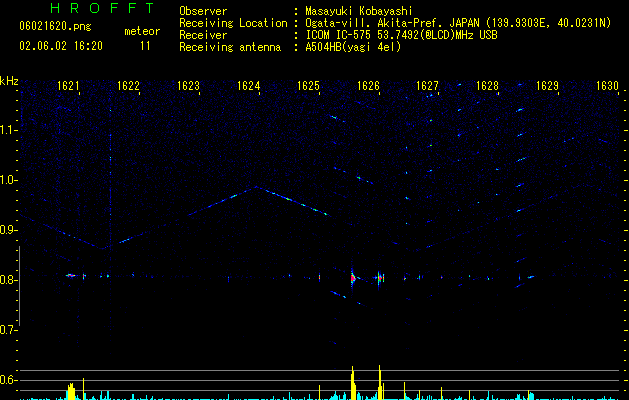Click the 1624 time axis marker
Image resolution: width=629 pixels, height=400 pixels.
coord(248,86)
